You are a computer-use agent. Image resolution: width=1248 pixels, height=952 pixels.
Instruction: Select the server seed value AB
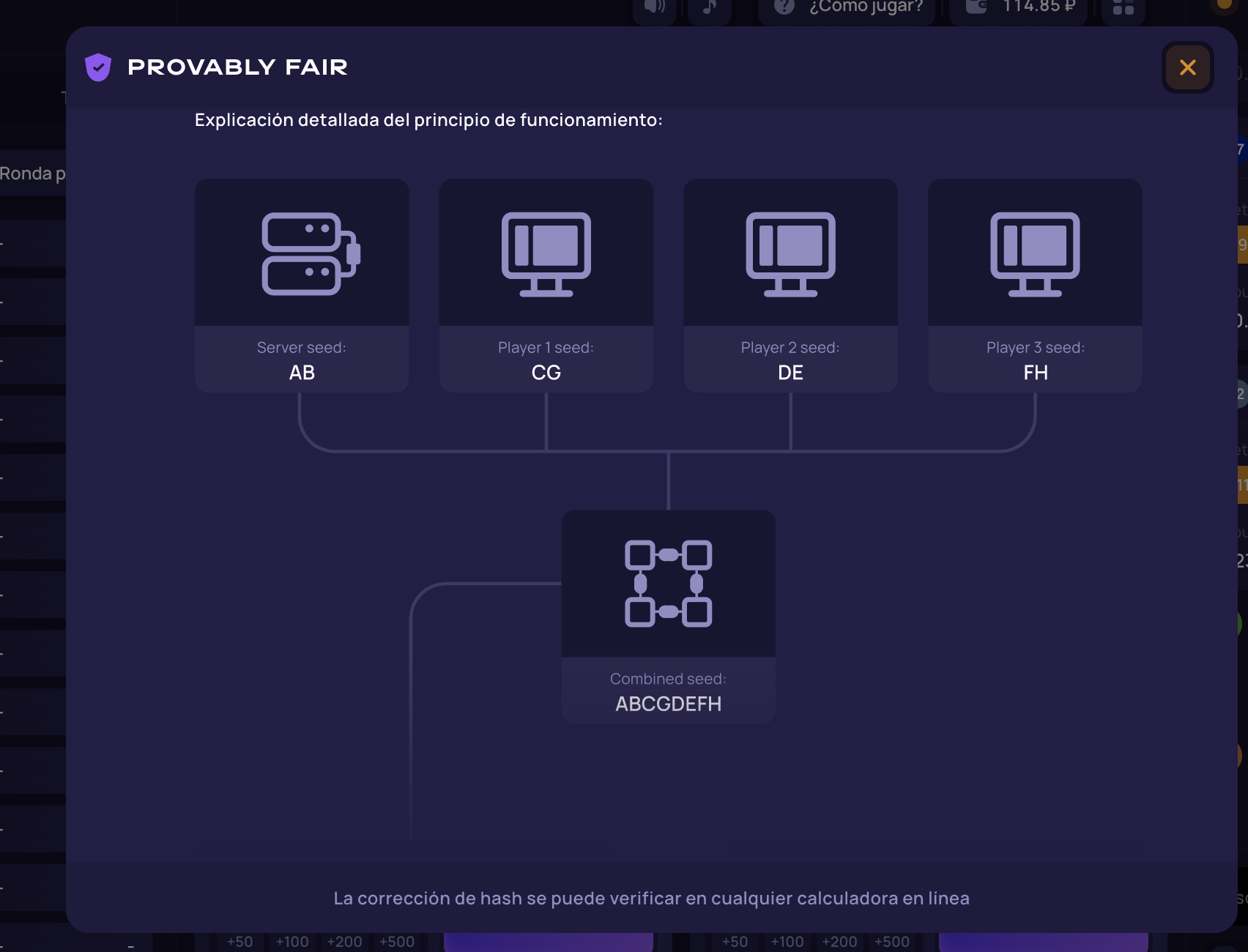[302, 373]
